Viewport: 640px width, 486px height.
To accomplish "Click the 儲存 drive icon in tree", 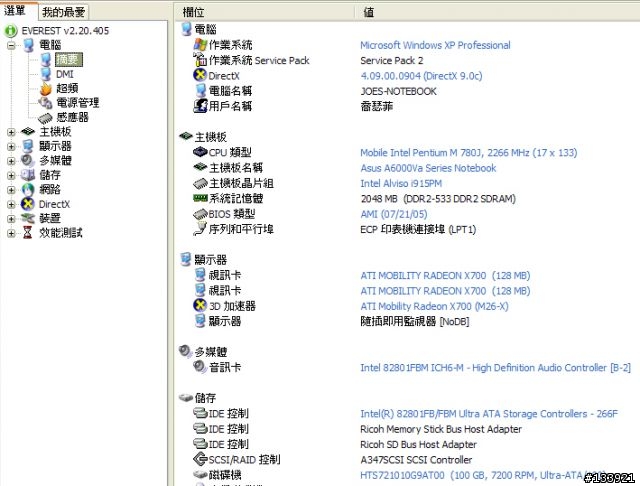I will coord(28,175).
